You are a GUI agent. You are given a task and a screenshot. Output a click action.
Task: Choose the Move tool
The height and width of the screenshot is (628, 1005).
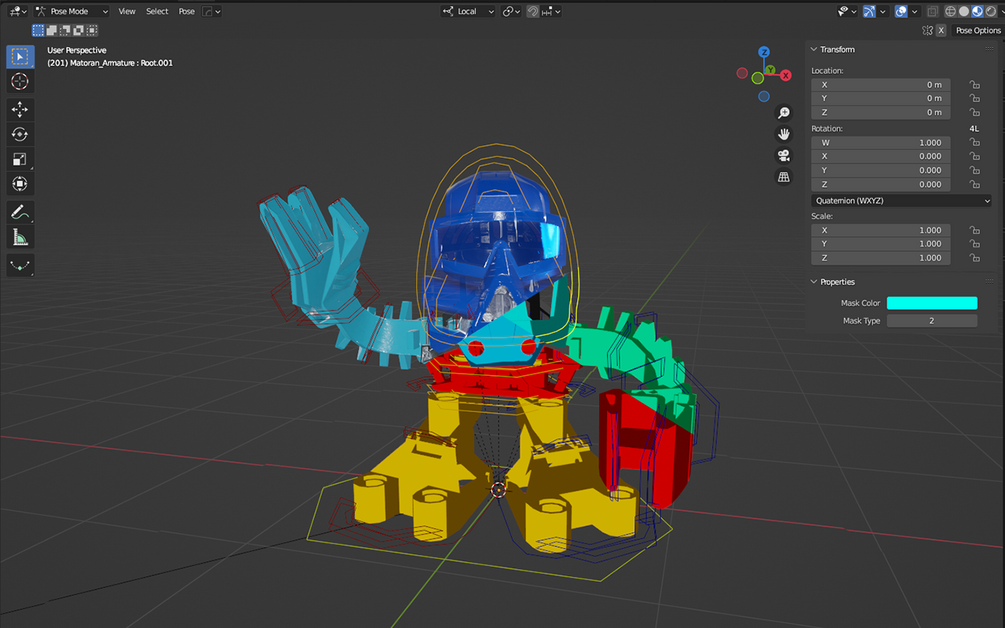20,110
